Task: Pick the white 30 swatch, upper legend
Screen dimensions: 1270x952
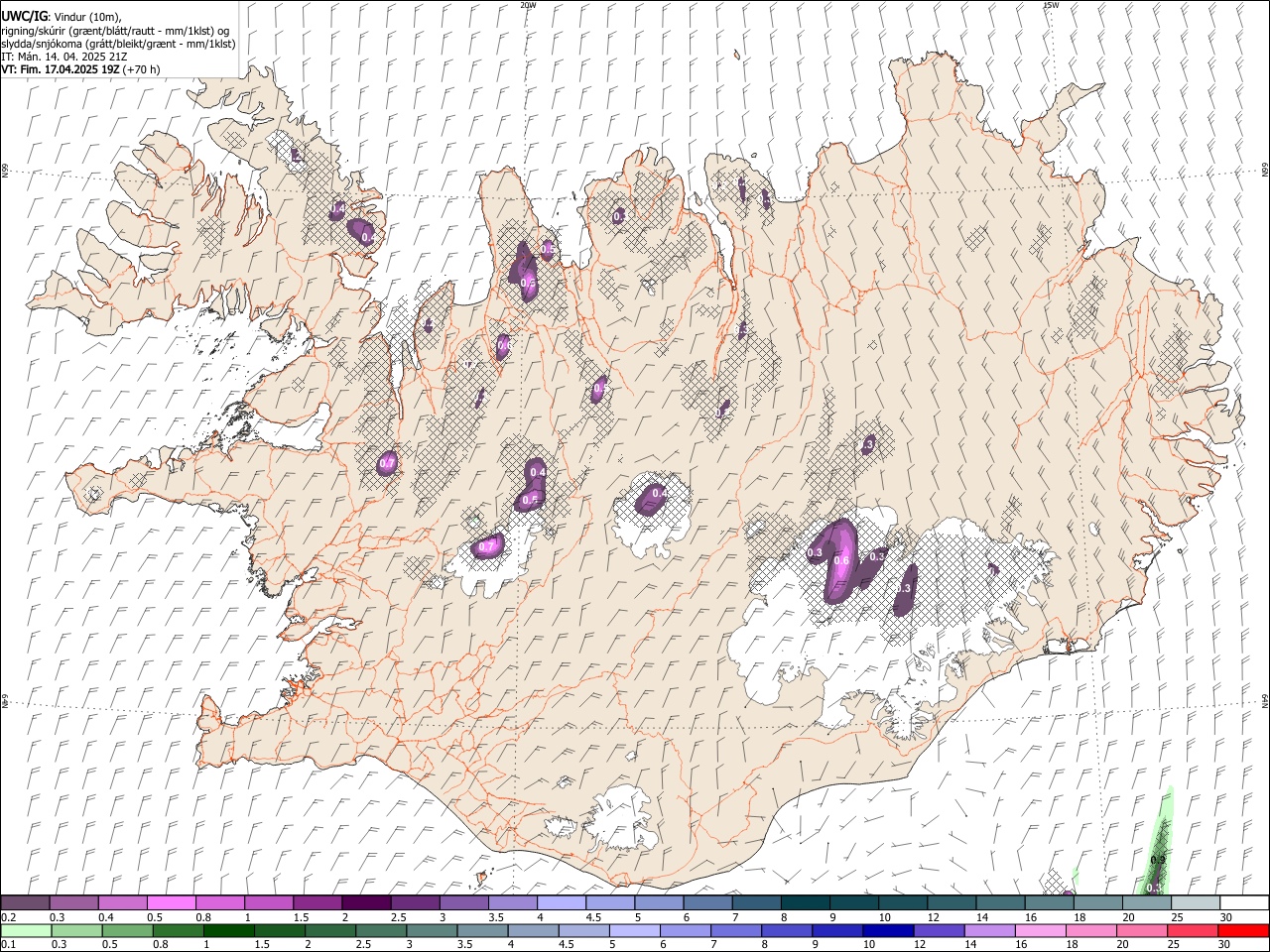Action: [x=1244, y=902]
